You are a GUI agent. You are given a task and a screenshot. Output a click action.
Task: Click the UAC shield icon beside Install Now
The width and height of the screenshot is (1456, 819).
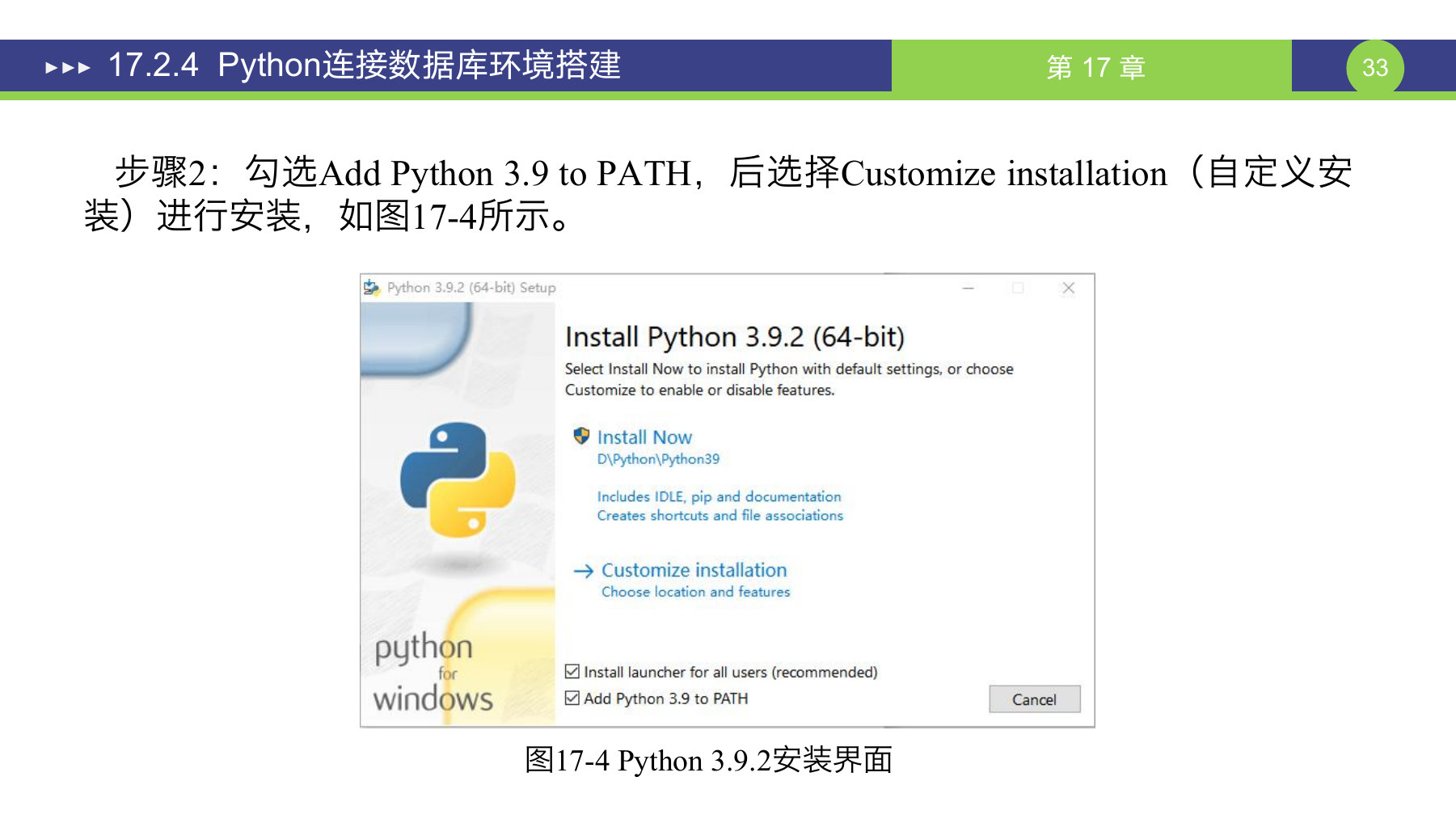[x=581, y=437]
